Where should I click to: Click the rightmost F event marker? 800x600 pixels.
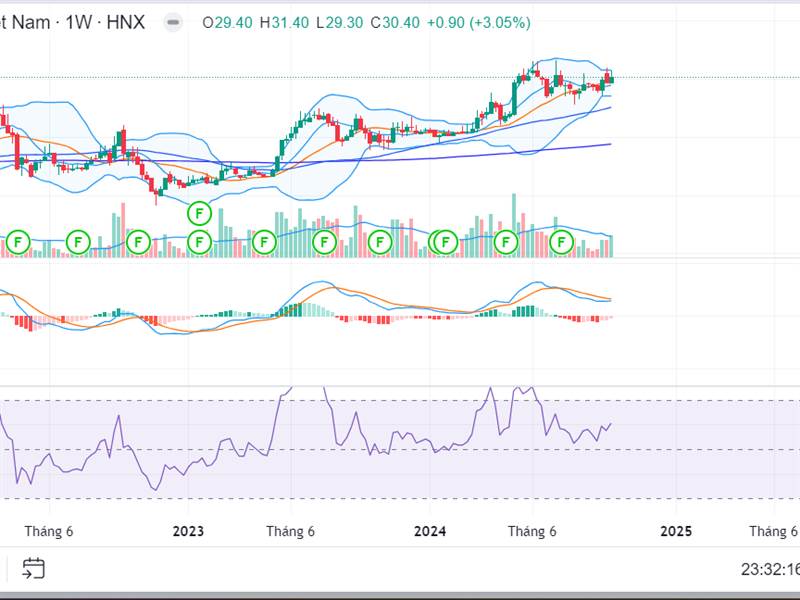click(562, 242)
